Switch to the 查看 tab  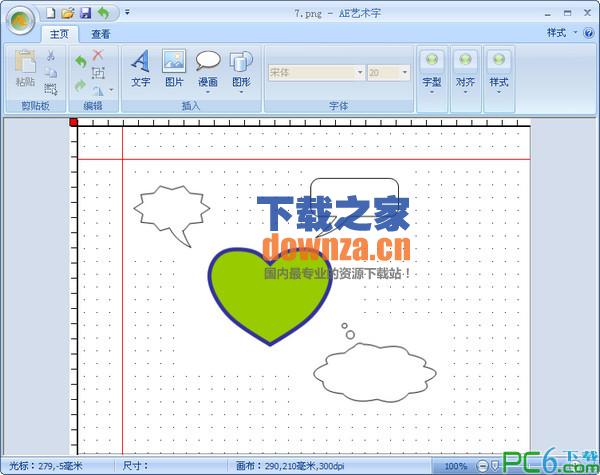101,34
